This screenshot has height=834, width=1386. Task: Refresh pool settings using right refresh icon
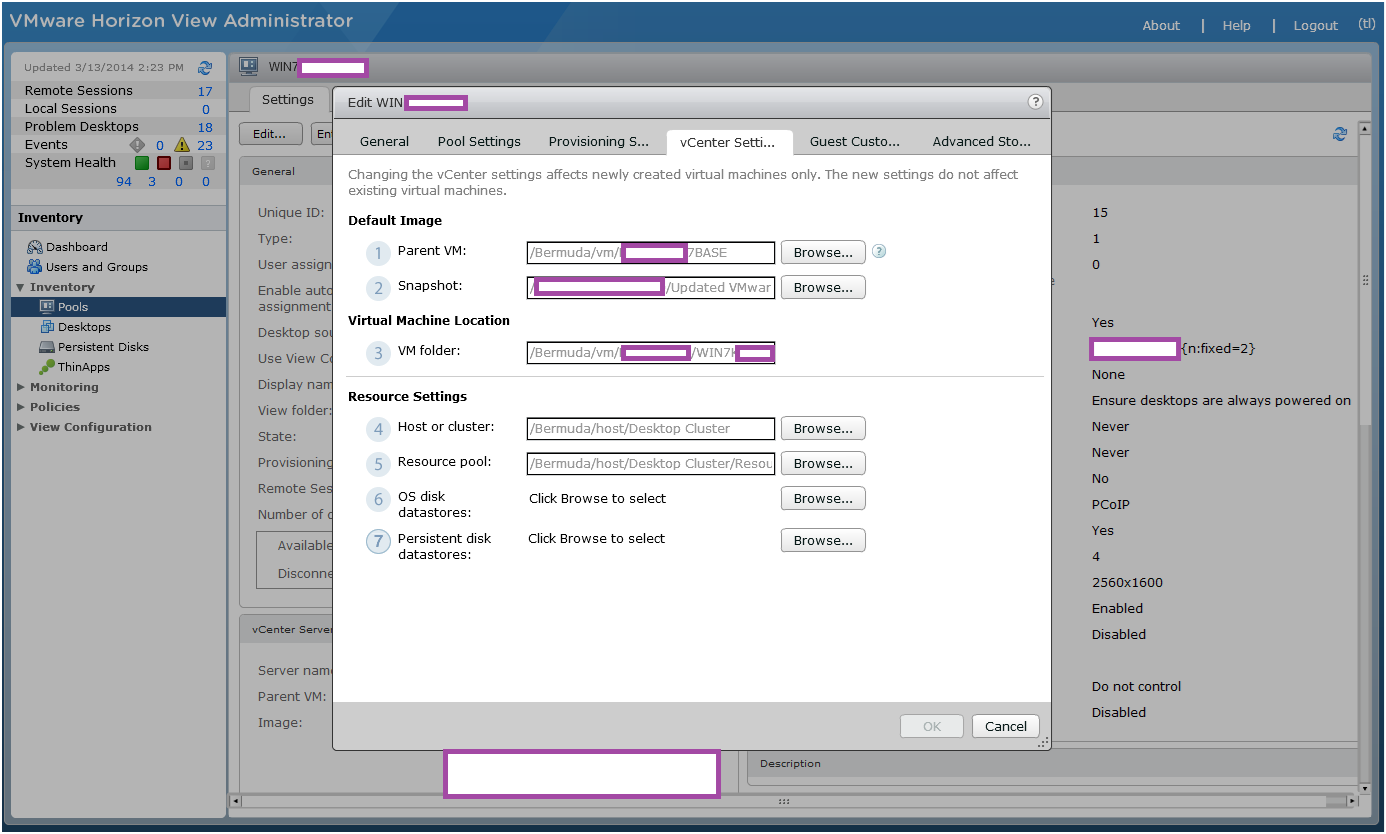[x=1340, y=134]
